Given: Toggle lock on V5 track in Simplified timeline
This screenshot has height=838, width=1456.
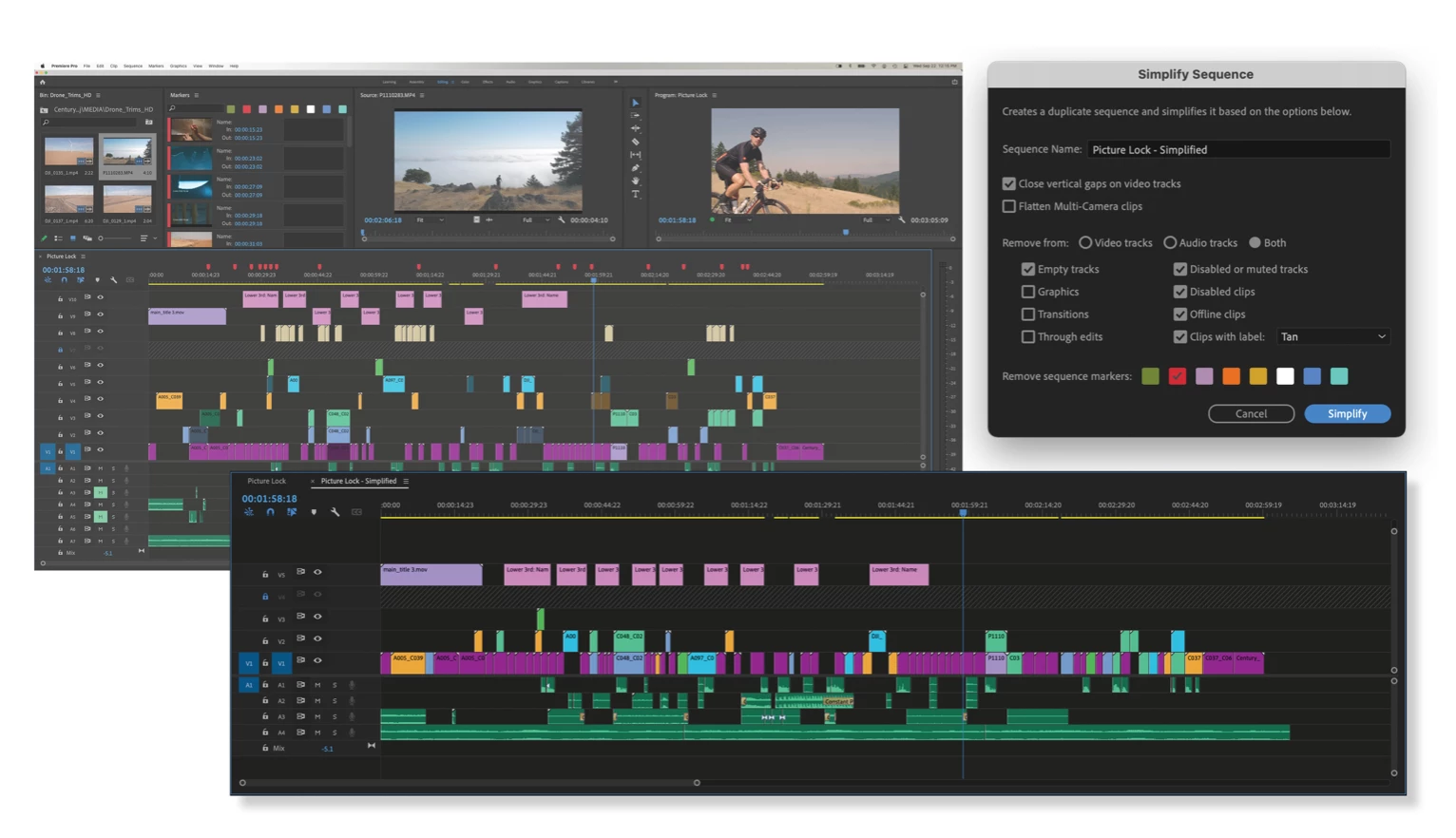Looking at the screenshot, I should (x=265, y=574).
